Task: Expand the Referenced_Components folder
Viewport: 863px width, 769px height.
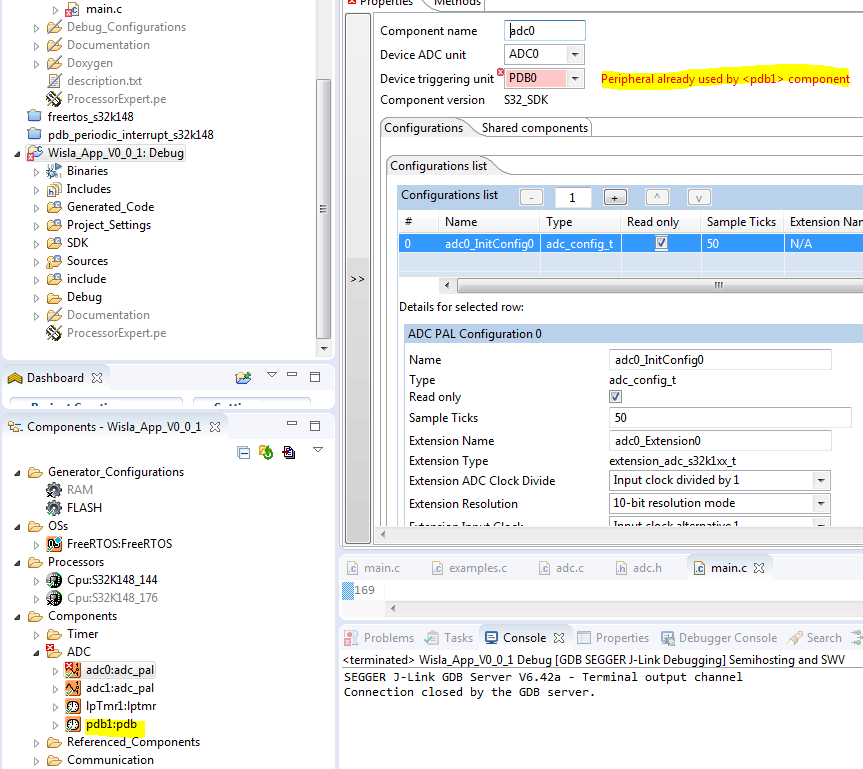Action: point(36,743)
